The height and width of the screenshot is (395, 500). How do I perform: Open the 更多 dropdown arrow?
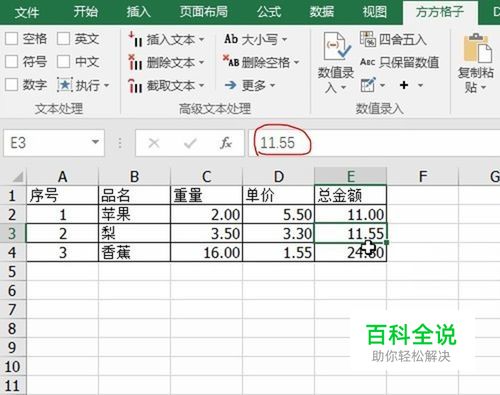pos(272,86)
